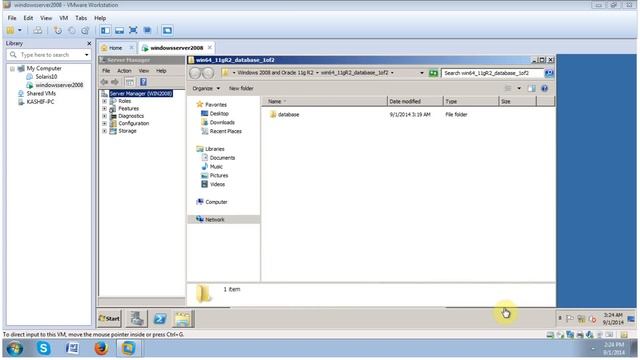The width and height of the screenshot is (640, 360).
Task: Click Windows Explorer icon in guest taskbar
Action: click(182, 318)
